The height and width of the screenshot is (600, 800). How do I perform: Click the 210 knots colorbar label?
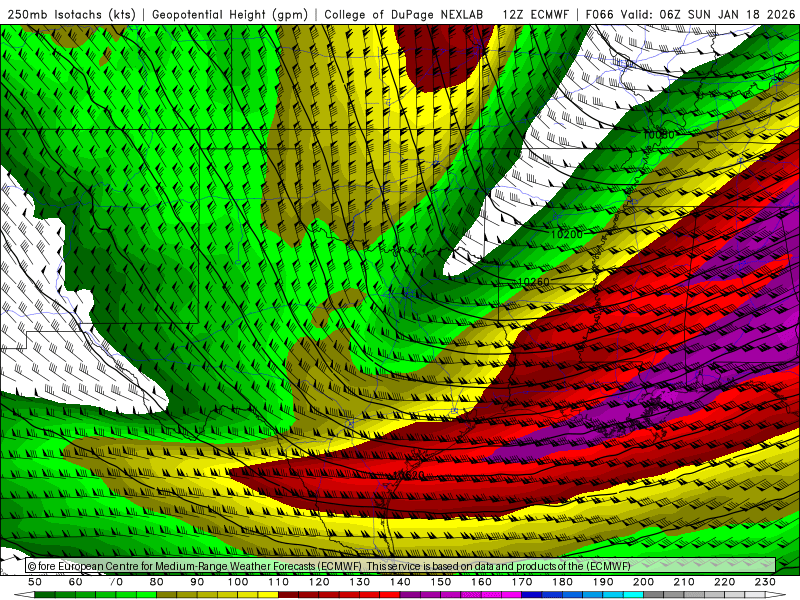(x=684, y=582)
